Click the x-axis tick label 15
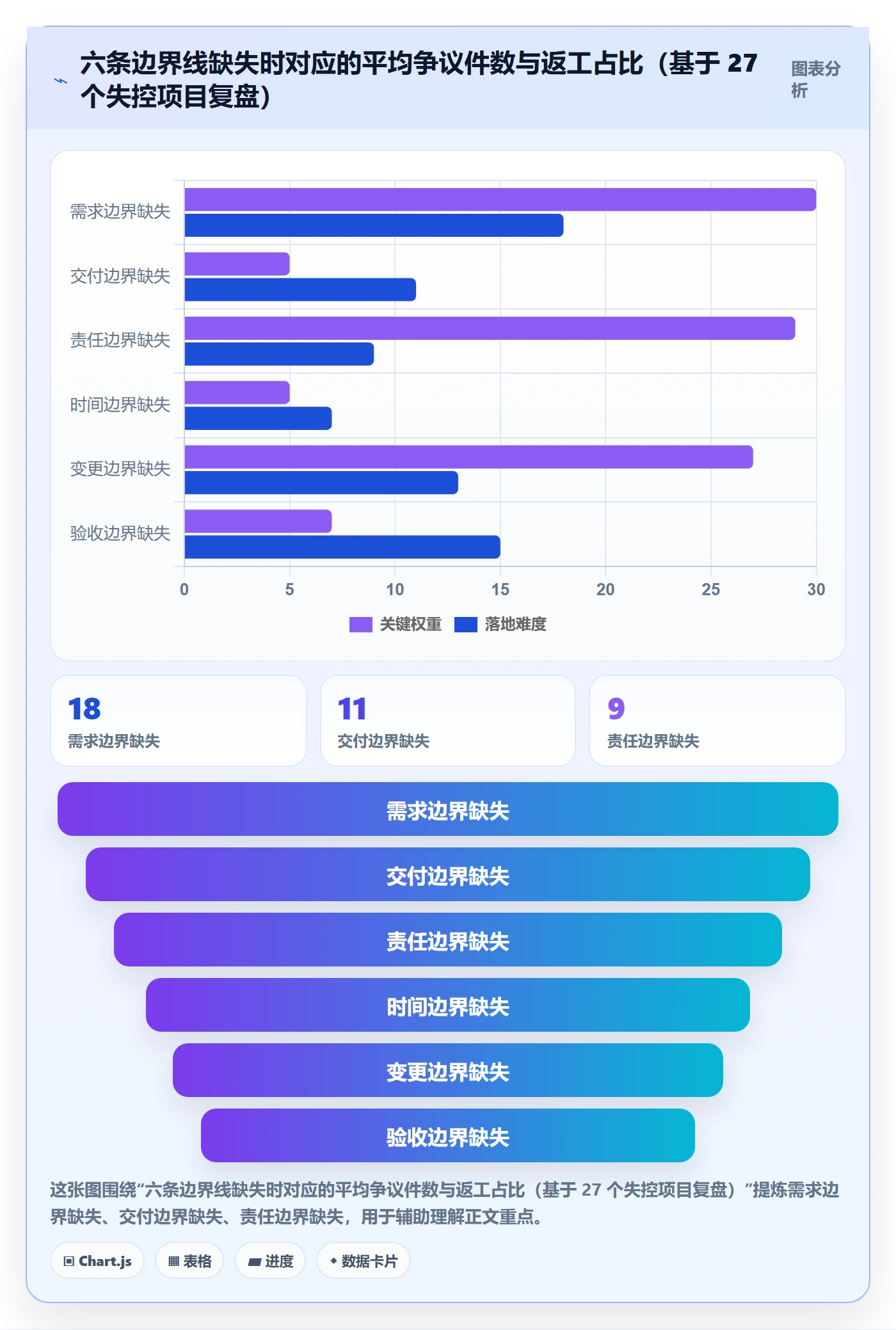 click(500, 589)
